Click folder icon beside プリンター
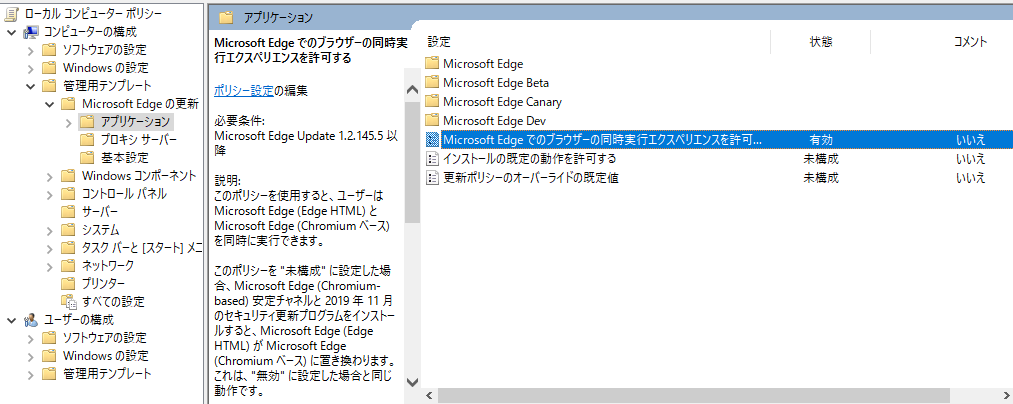1013x404 pixels. pos(68,283)
